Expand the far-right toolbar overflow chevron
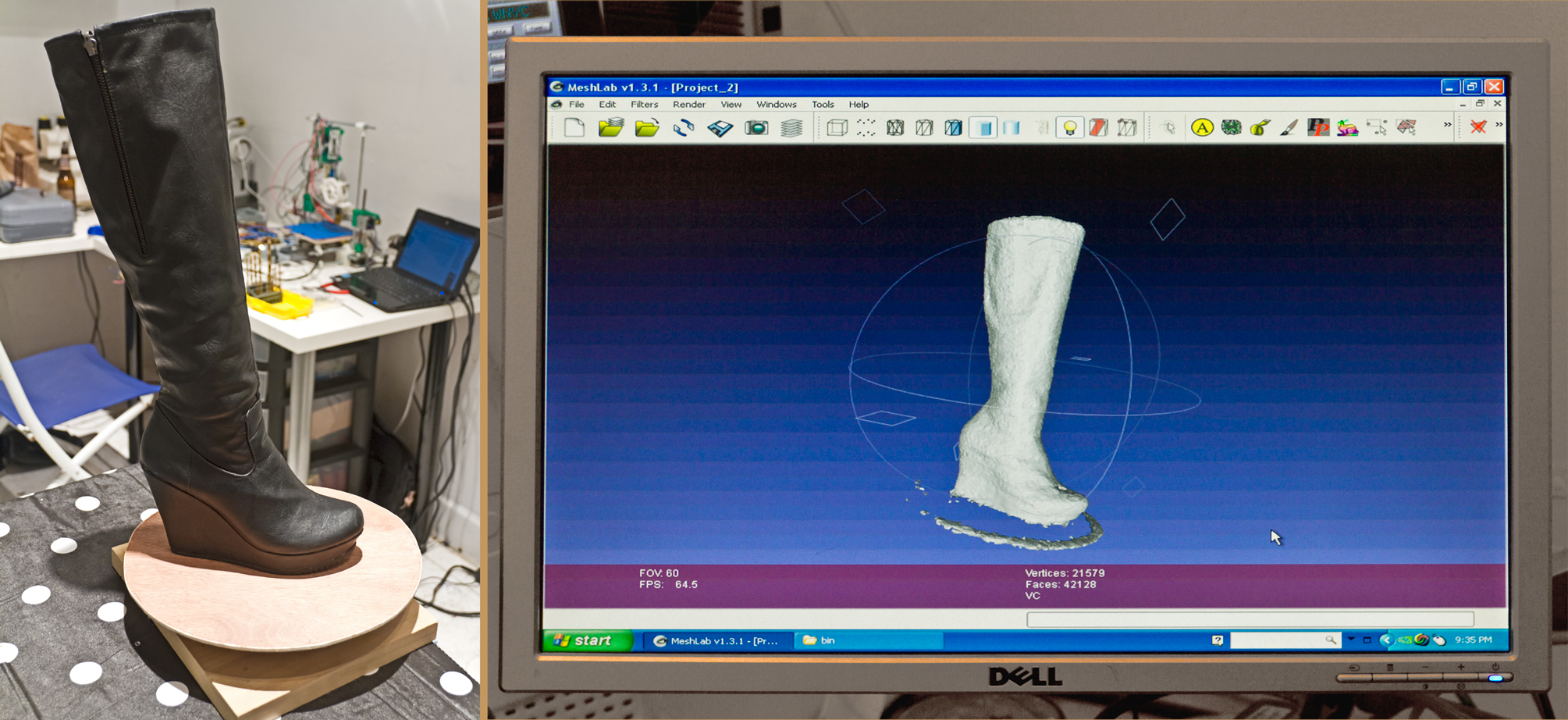Screen dimensions: 1568x720 click(1499, 125)
